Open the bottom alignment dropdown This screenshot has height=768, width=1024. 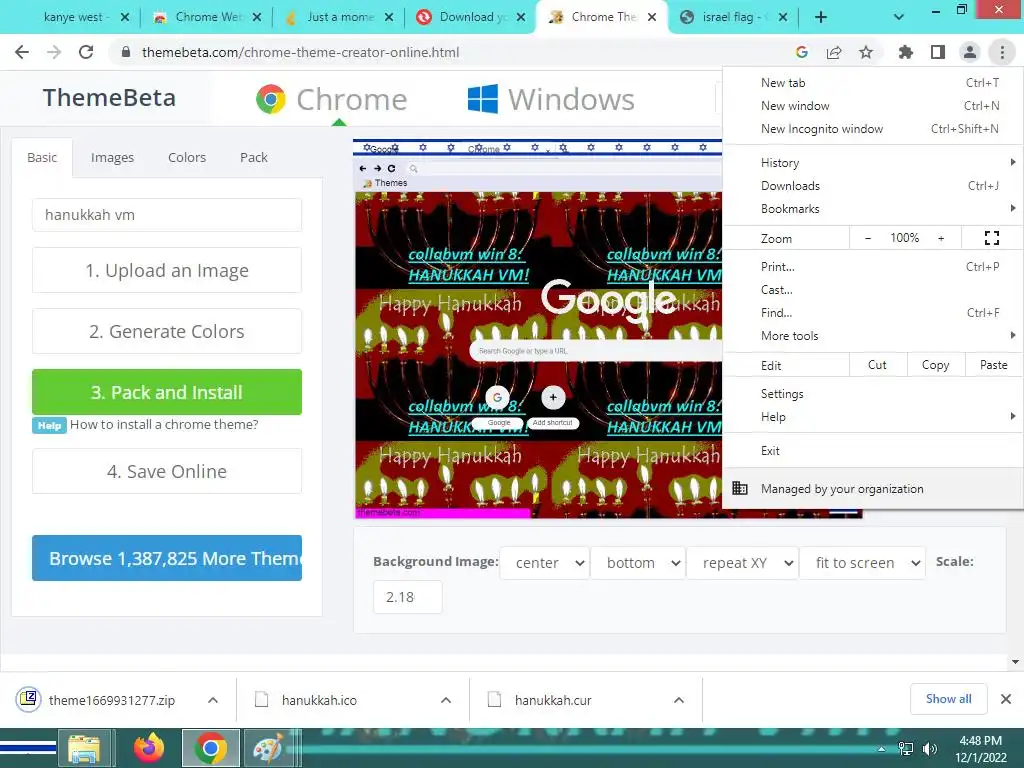tap(637, 563)
